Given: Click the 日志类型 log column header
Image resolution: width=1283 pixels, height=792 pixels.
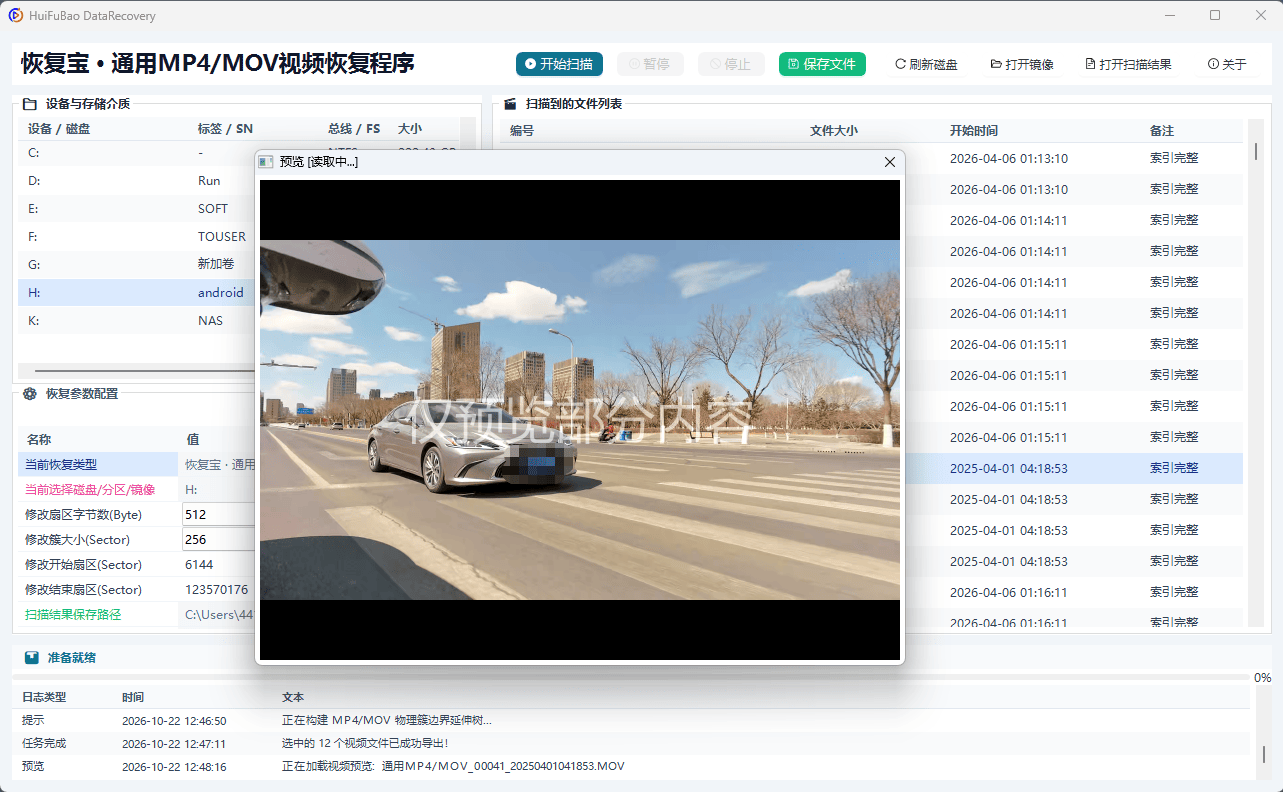Looking at the screenshot, I should (44, 697).
